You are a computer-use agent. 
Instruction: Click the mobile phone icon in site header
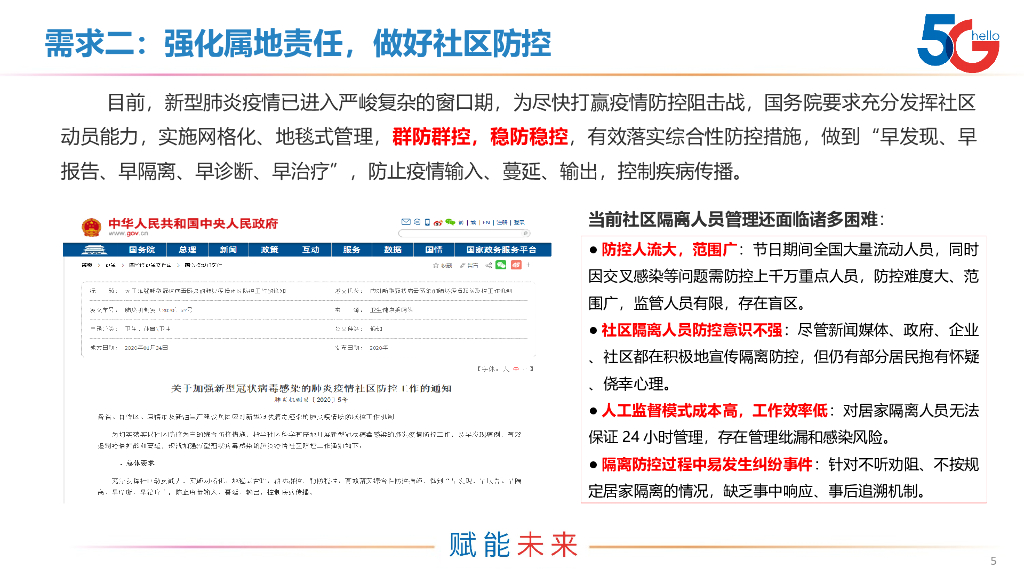point(427,222)
